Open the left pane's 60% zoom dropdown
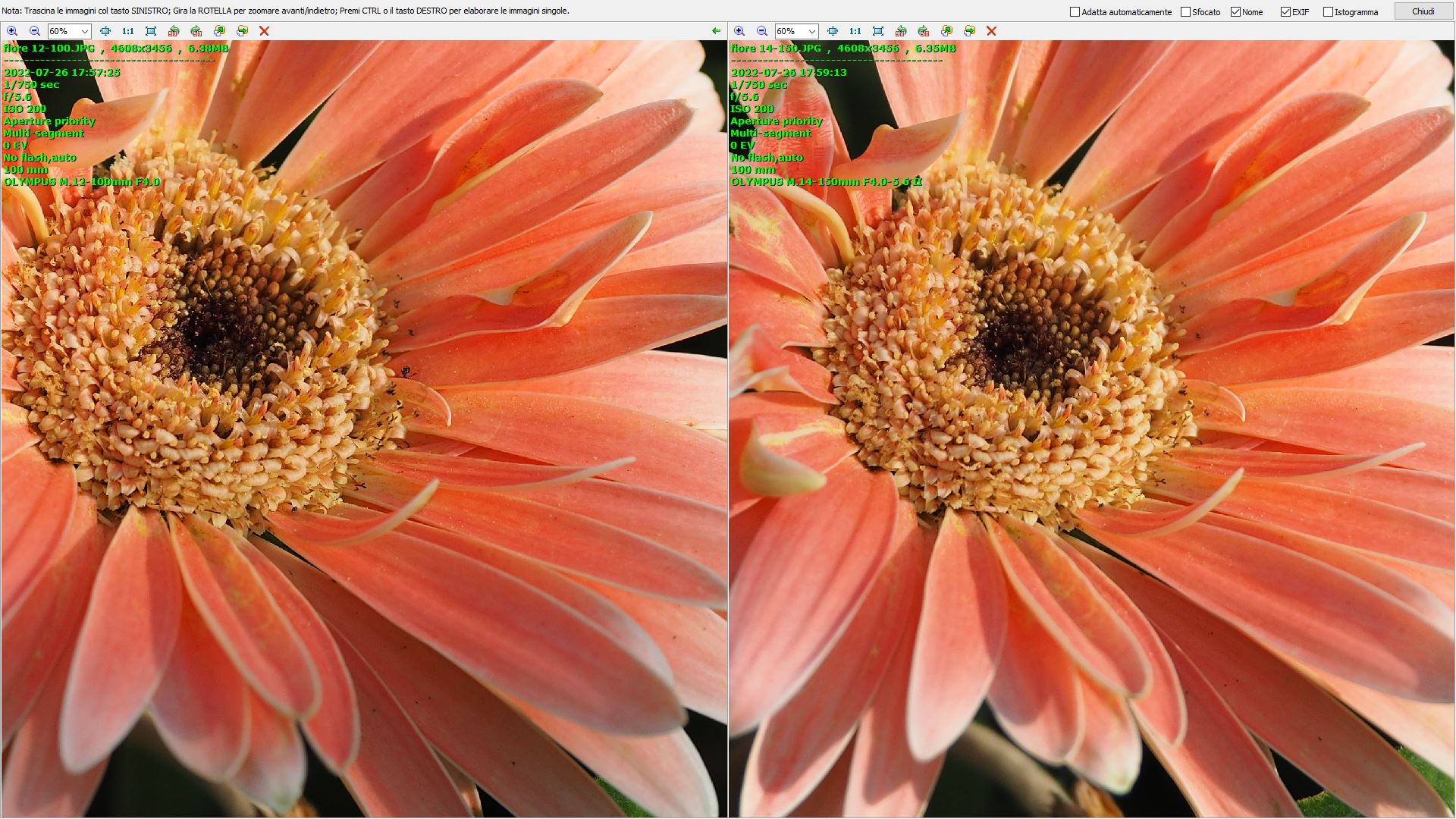Image resolution: width=1456 pixels, height=819 pixels. (x=85, y=31)
